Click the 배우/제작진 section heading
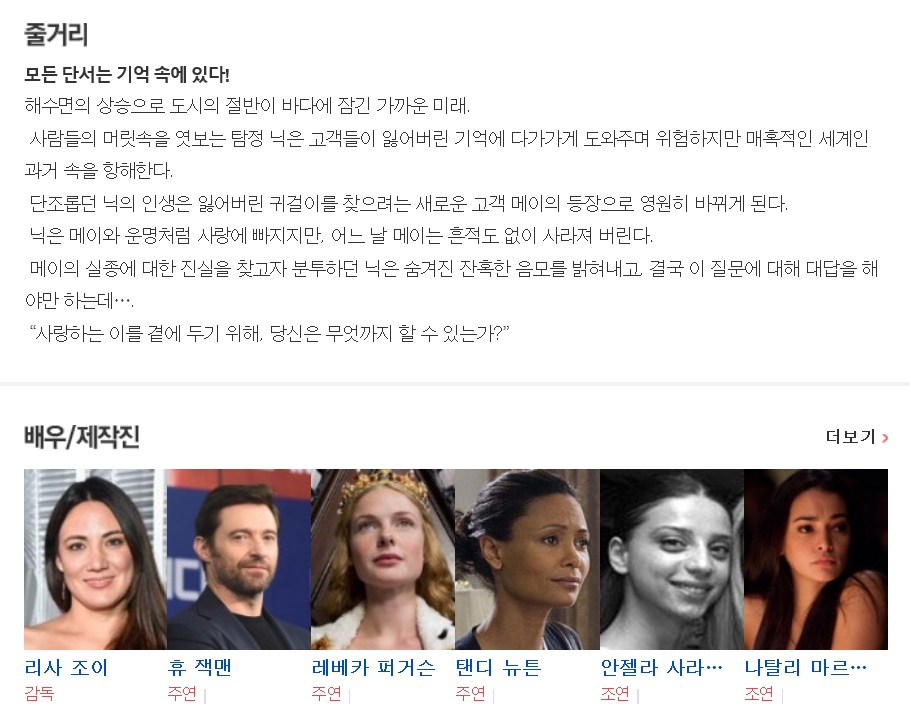Viewport: 910px width, 718px height. tap(82, 437)
